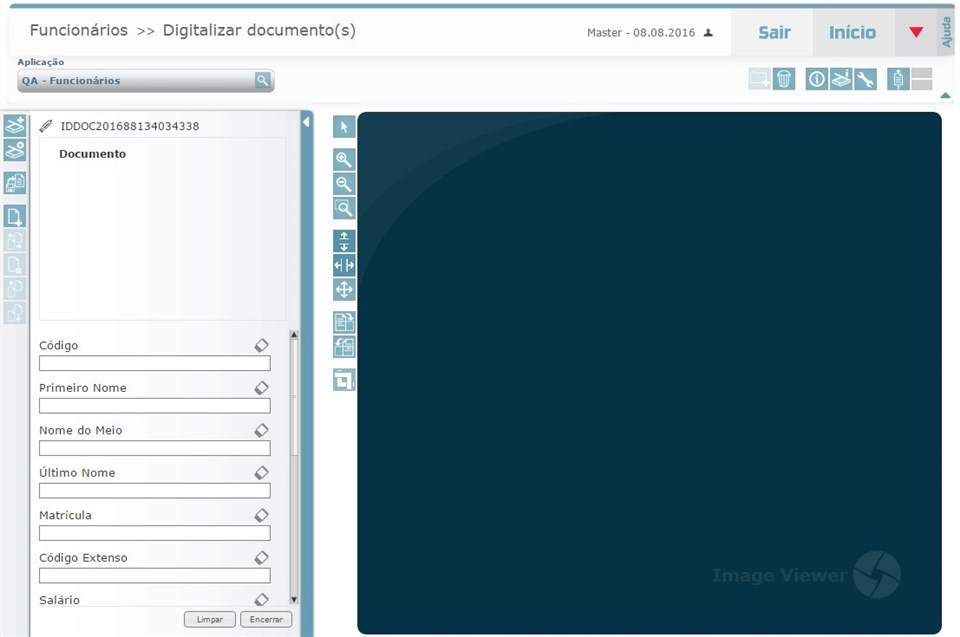This screenshot has width=960, height=637.
Task: Open the Aplicação dropdown showing QA - Funcionários
Action: [x=145, y=80]
